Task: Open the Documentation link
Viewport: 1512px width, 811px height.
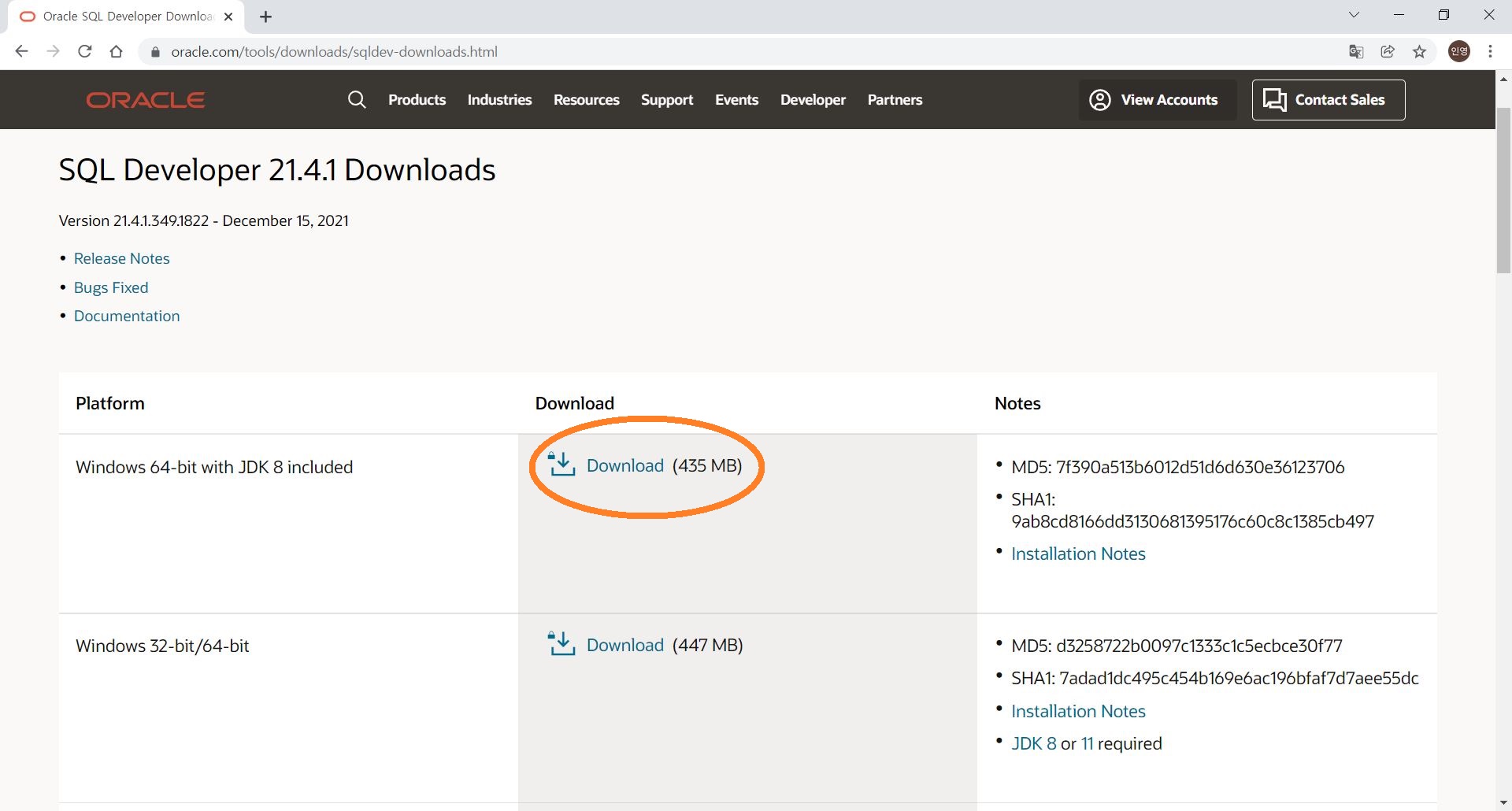Action: 127,316
